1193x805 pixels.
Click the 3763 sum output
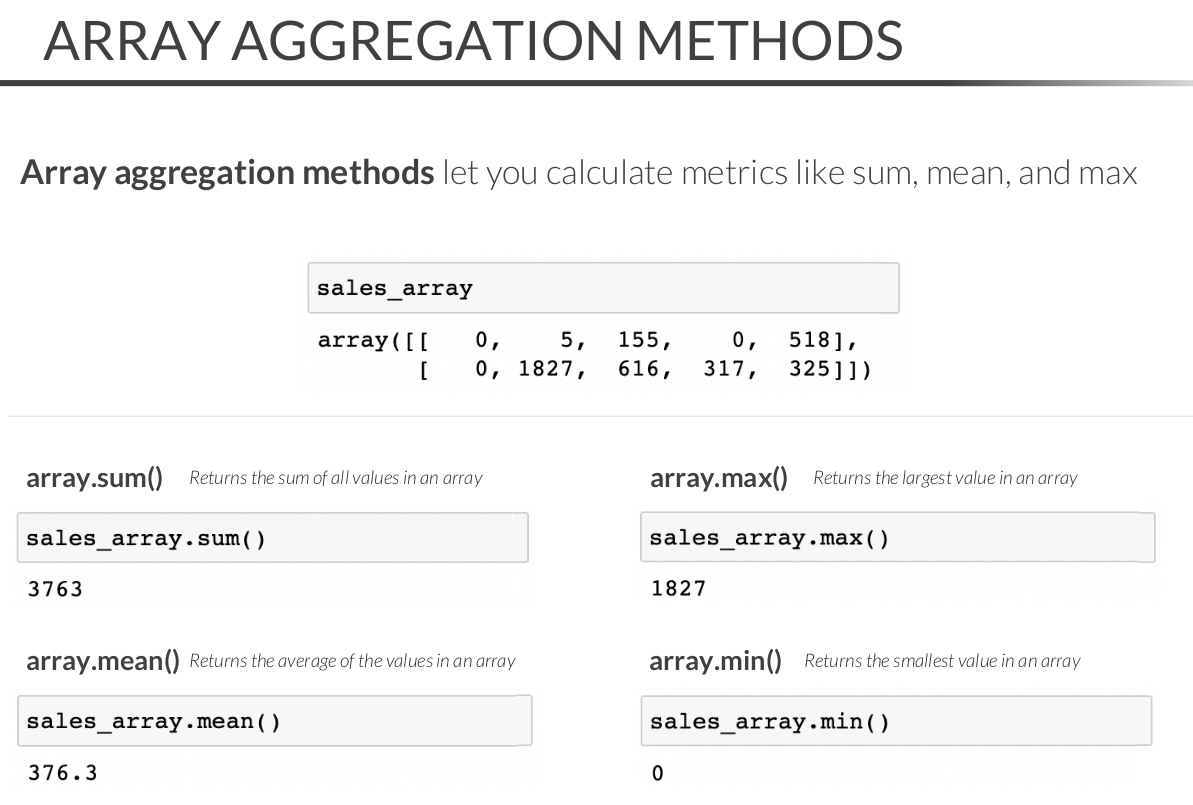coord(55,589)
